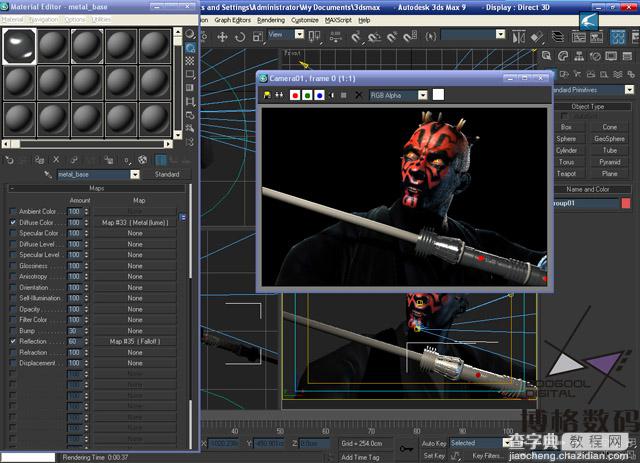Increase Reflection amount spinner
The height and width of the screenshot is (463, 640).
pos(86,340)
